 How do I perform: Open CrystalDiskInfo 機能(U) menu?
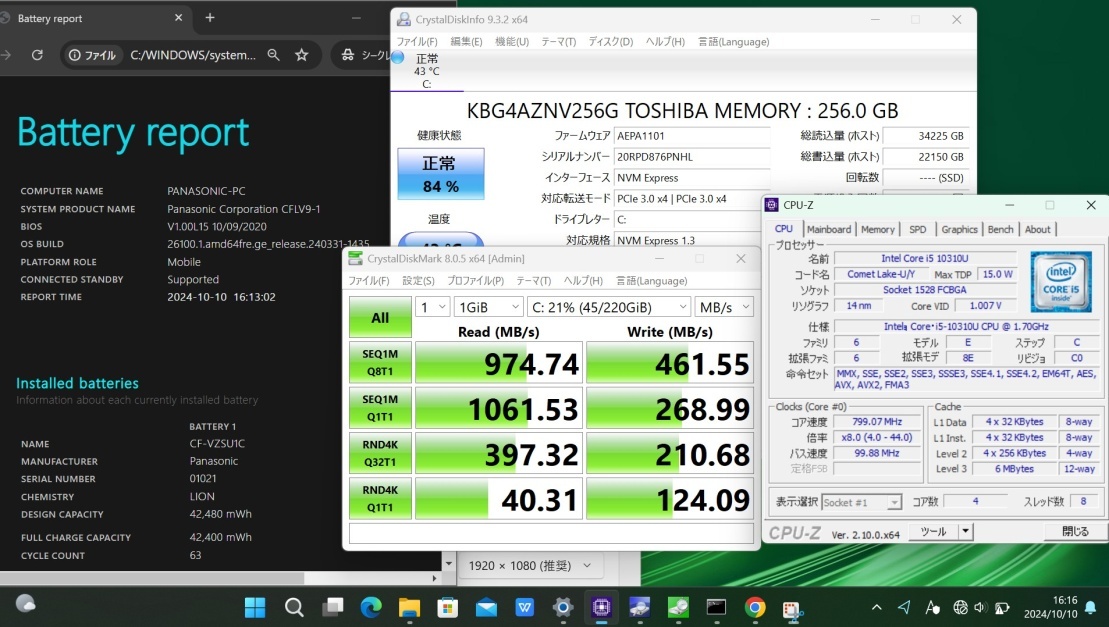click(512, 42)
